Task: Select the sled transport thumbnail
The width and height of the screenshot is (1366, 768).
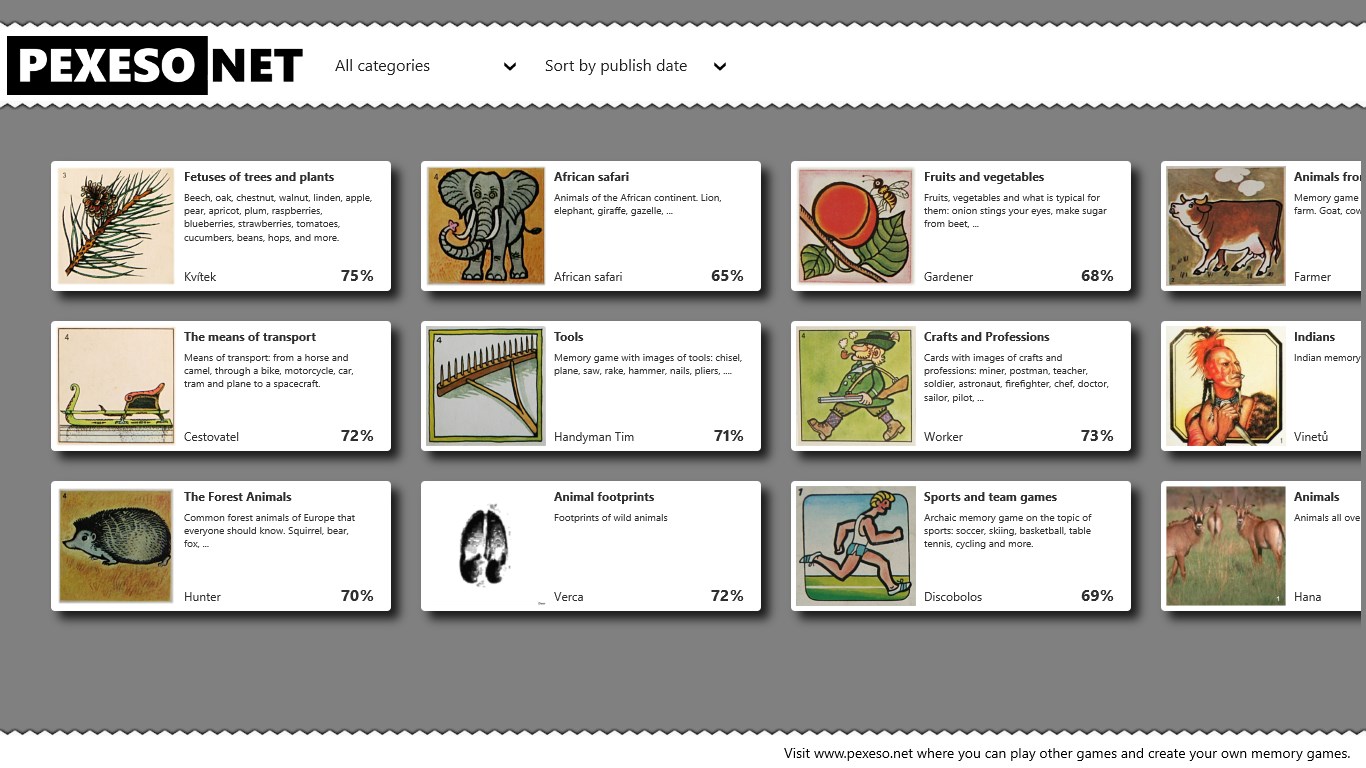Action: click(x=116, y=386)
